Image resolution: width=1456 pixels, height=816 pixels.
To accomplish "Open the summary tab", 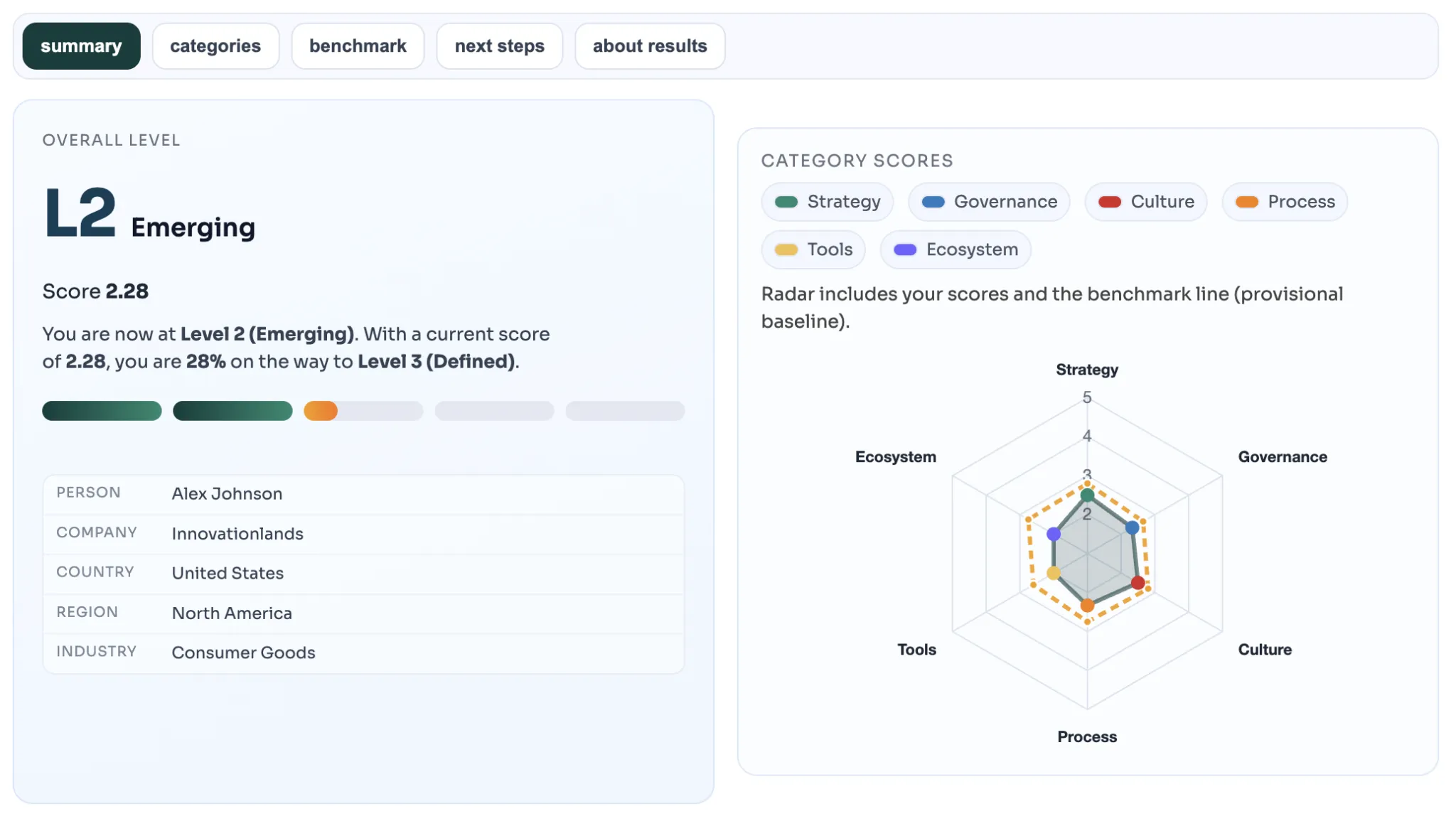I will coord(81,46).
